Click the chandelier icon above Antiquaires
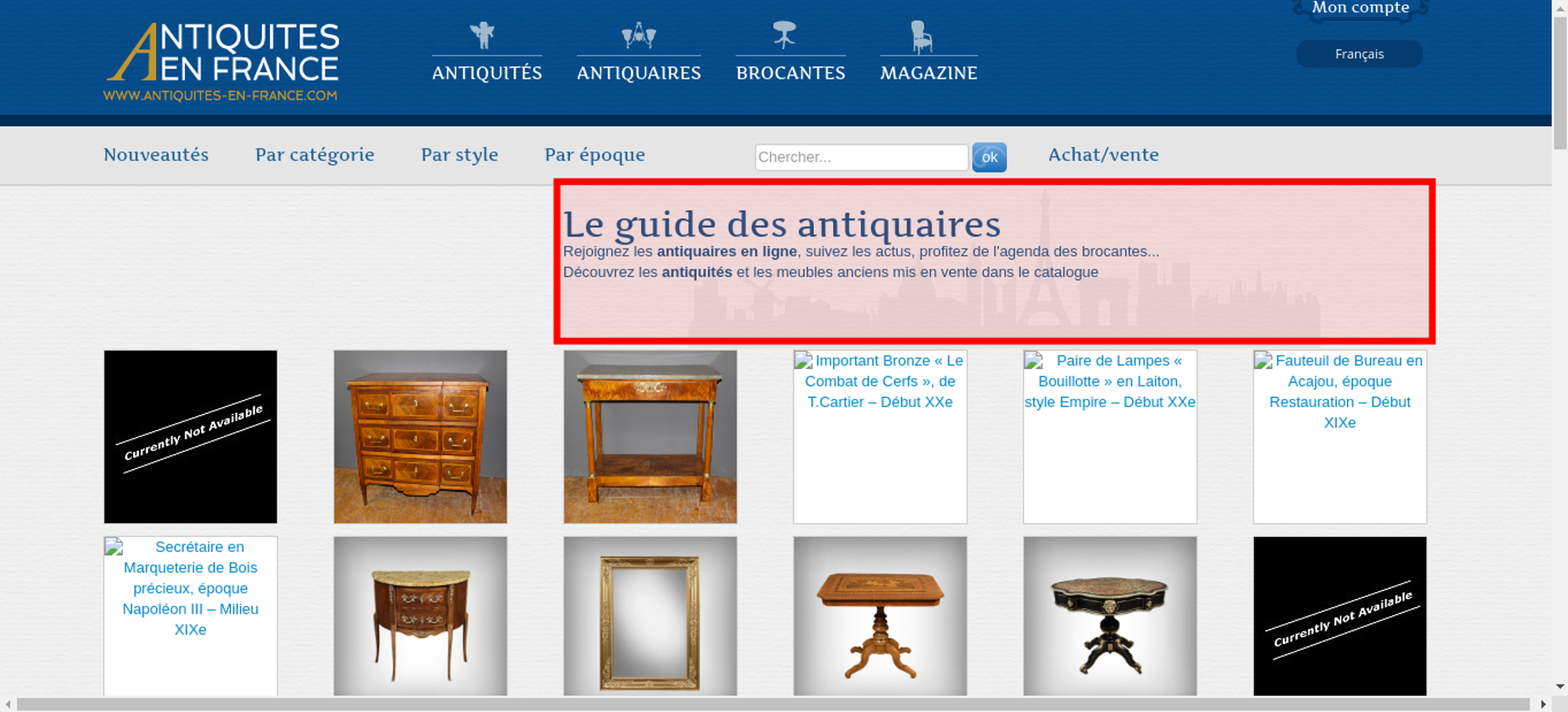This screenshot has width=1568, height=712. (638, 35)
